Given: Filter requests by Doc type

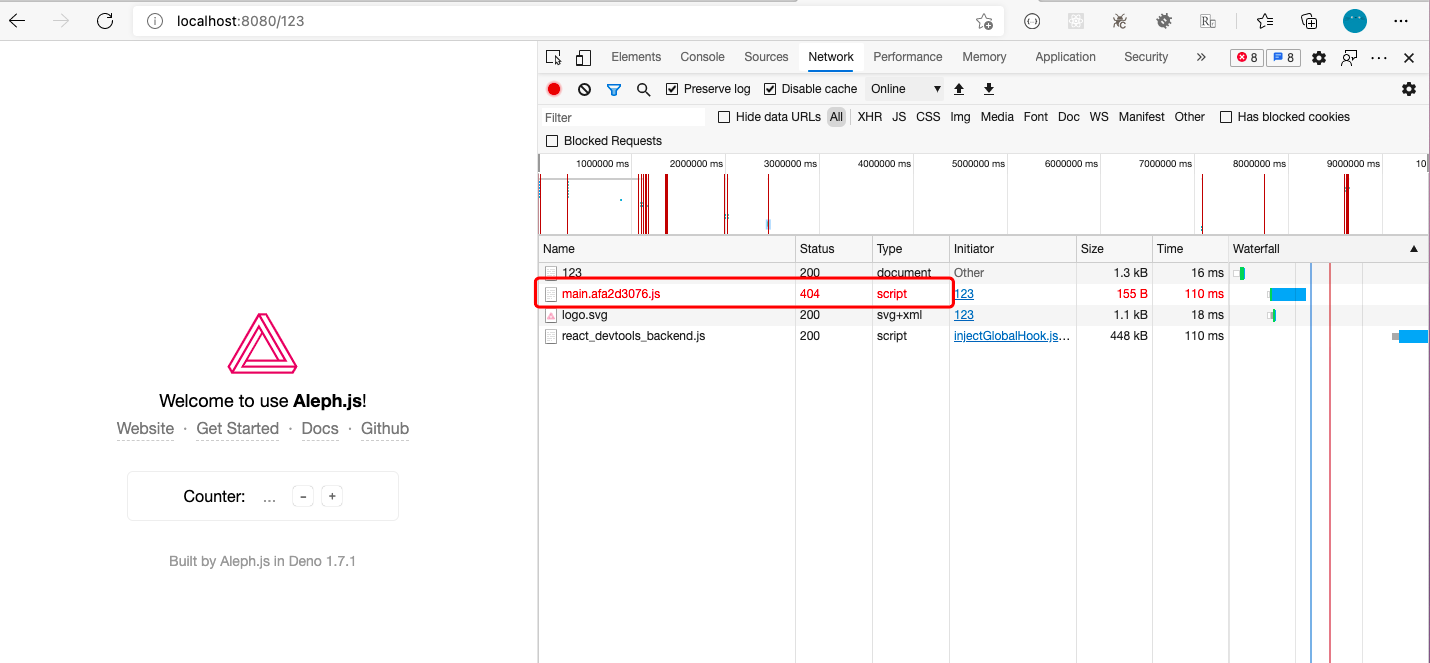Looking at the screenshot, I should [1069, 117].
